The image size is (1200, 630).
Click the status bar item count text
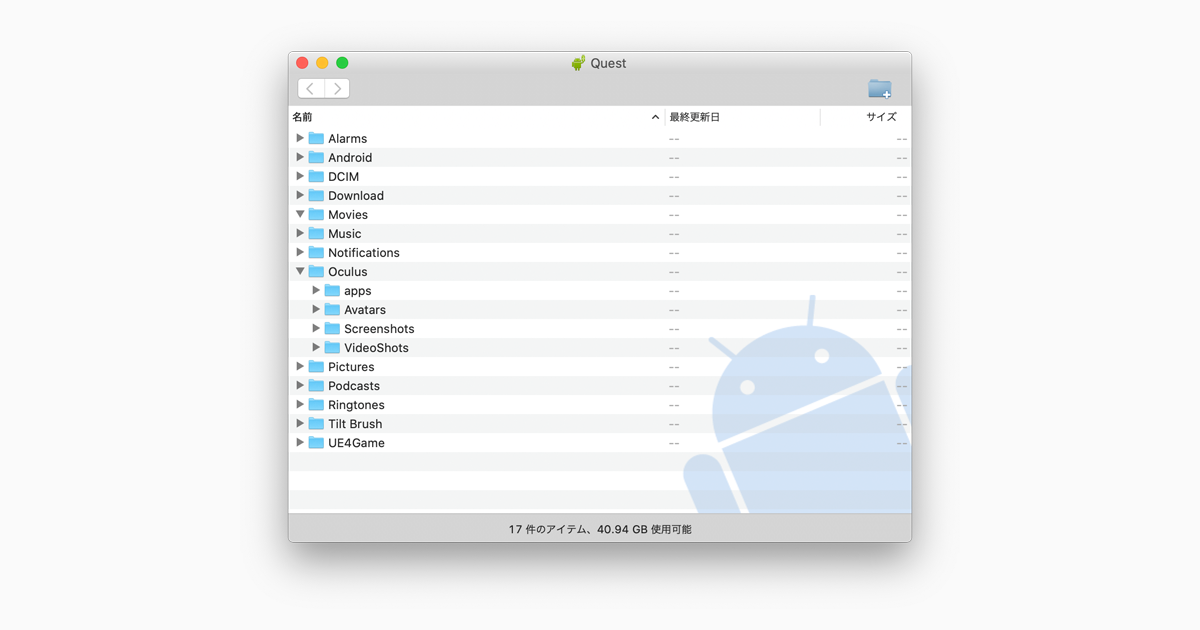point(600,529)
